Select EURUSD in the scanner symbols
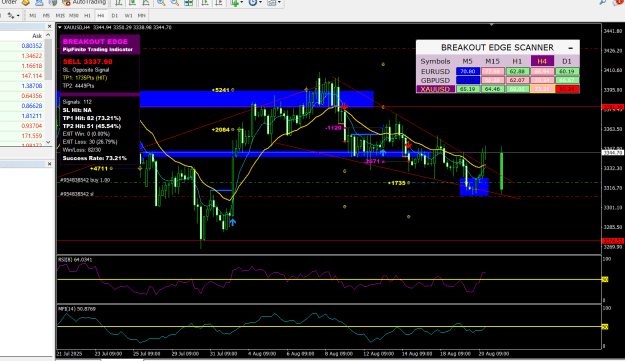Image resolution: width=625 pixels, height=361 pixels. click(x=435, y=72)
